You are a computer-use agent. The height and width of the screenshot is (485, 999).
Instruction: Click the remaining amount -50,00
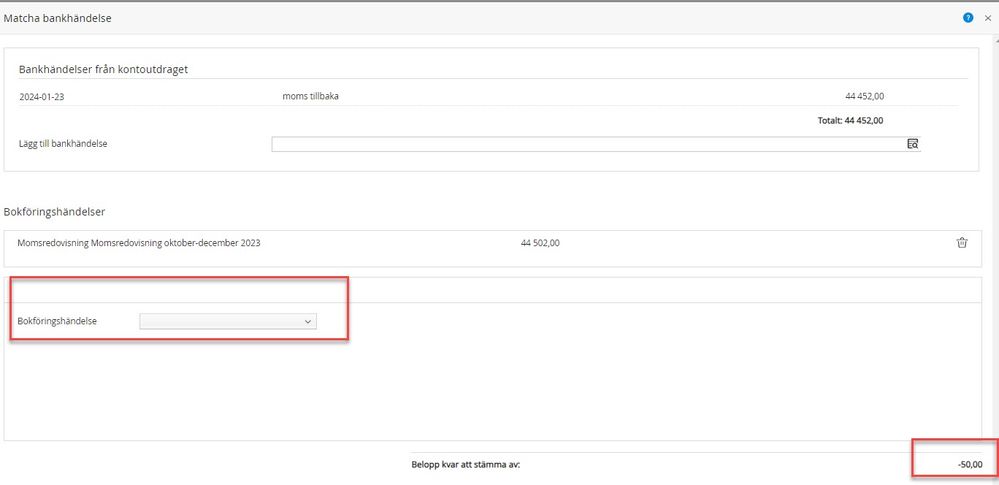pyautogui.click(x=969, y=464)
